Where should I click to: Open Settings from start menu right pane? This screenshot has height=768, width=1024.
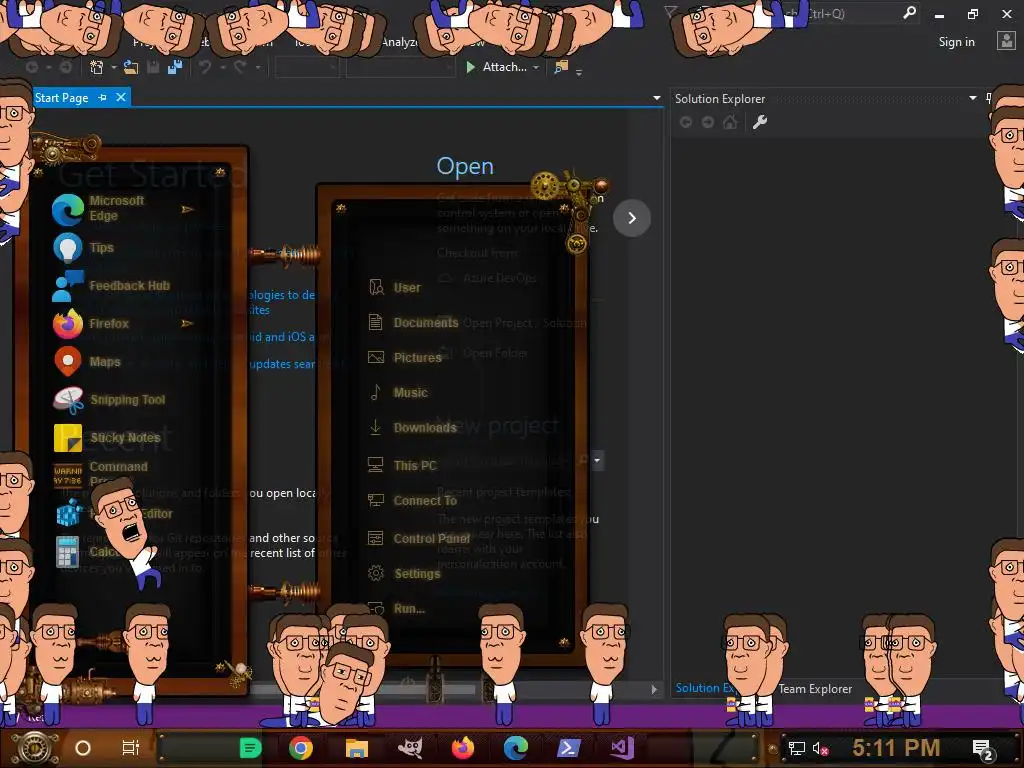tap(404, 573)
